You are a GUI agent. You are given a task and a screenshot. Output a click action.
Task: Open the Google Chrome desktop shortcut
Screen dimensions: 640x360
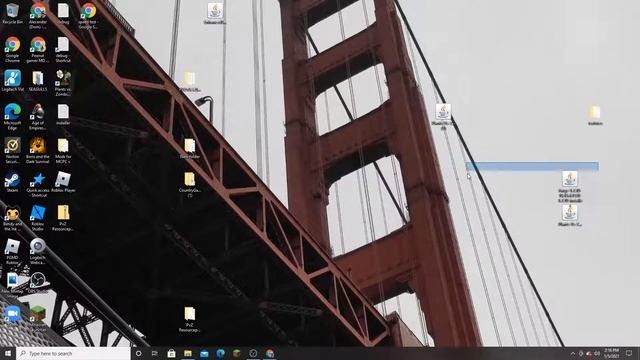point(12,49)
